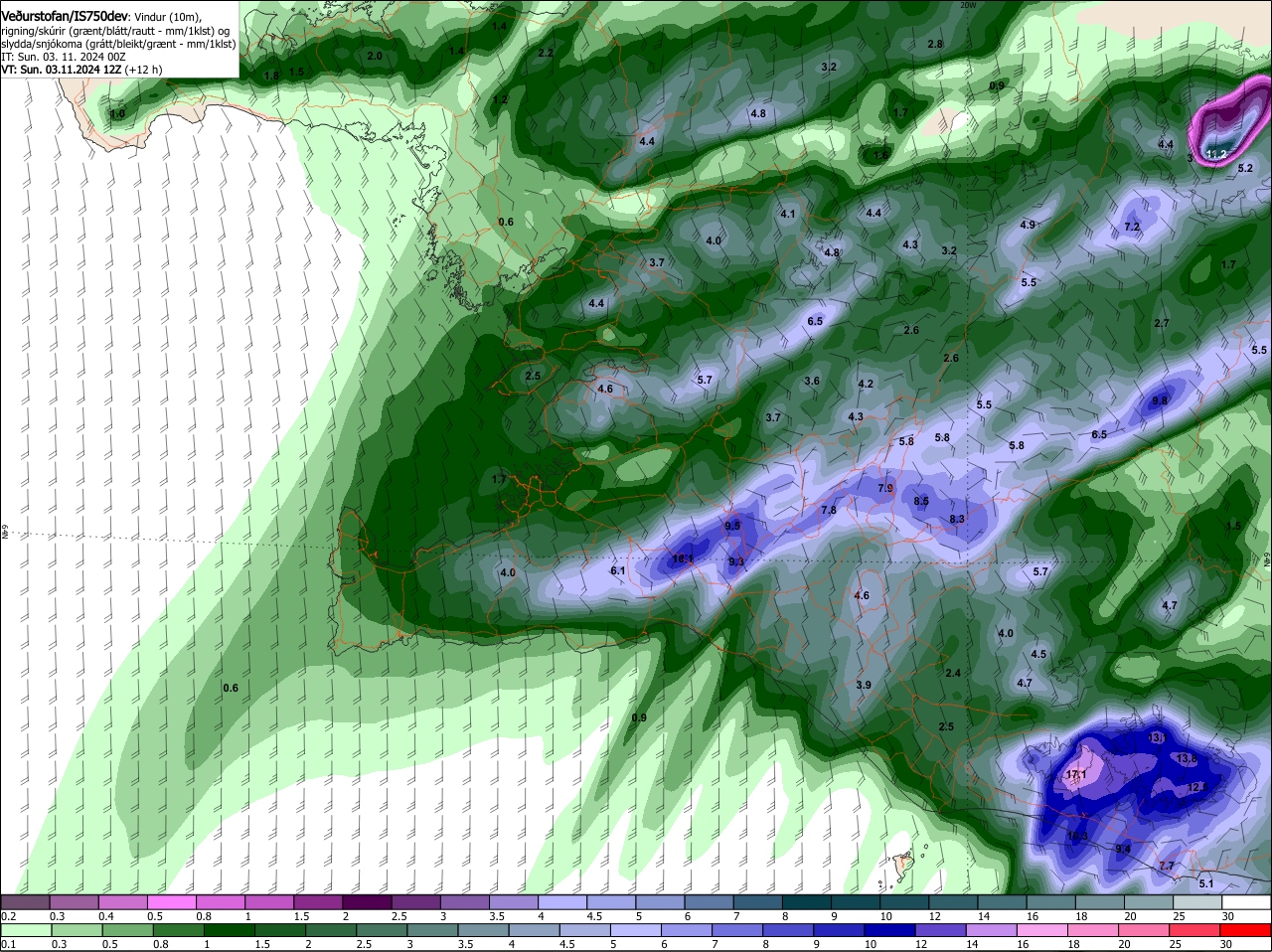This screenshot has width=1272, height=952.
Task: Select the 13.8 precipitation value
Action: point(1187,758)
